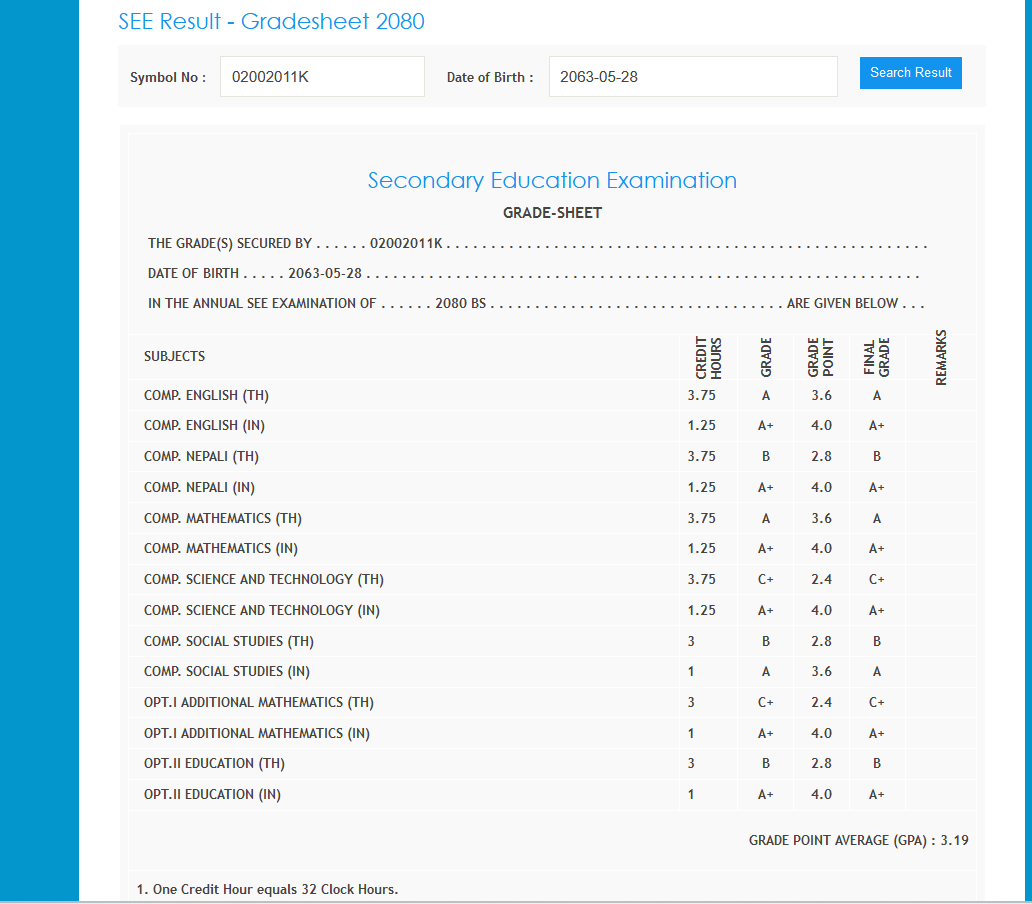The height and width of the screenshot is (904, 1032).
Task: Click the Search Result button
Action: point(910,73)
